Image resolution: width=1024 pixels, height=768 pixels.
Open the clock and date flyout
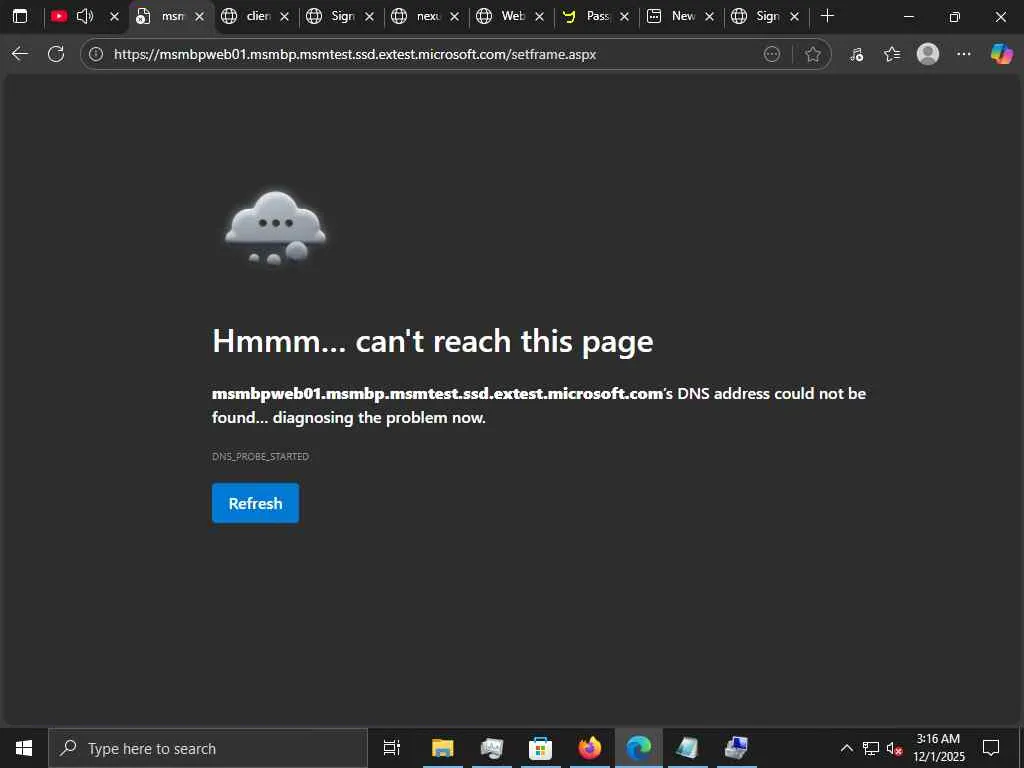(x=938, y=748)
